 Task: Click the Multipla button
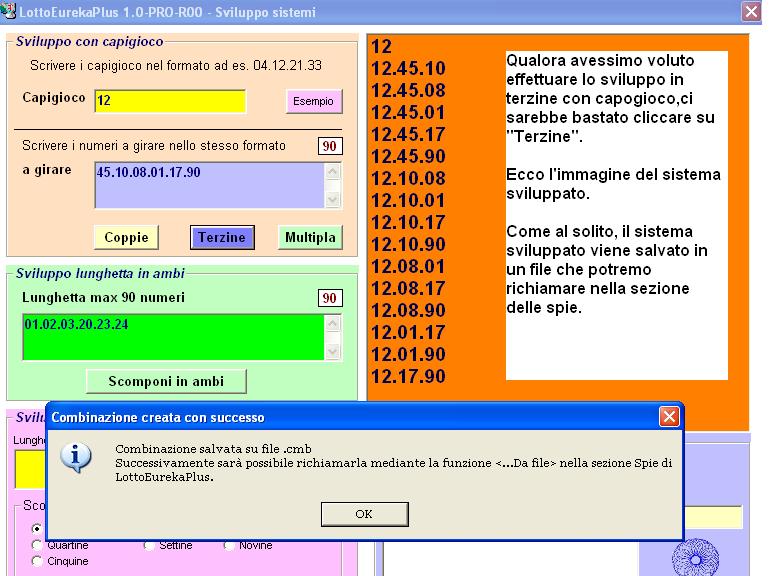click(x=310, y=237)
